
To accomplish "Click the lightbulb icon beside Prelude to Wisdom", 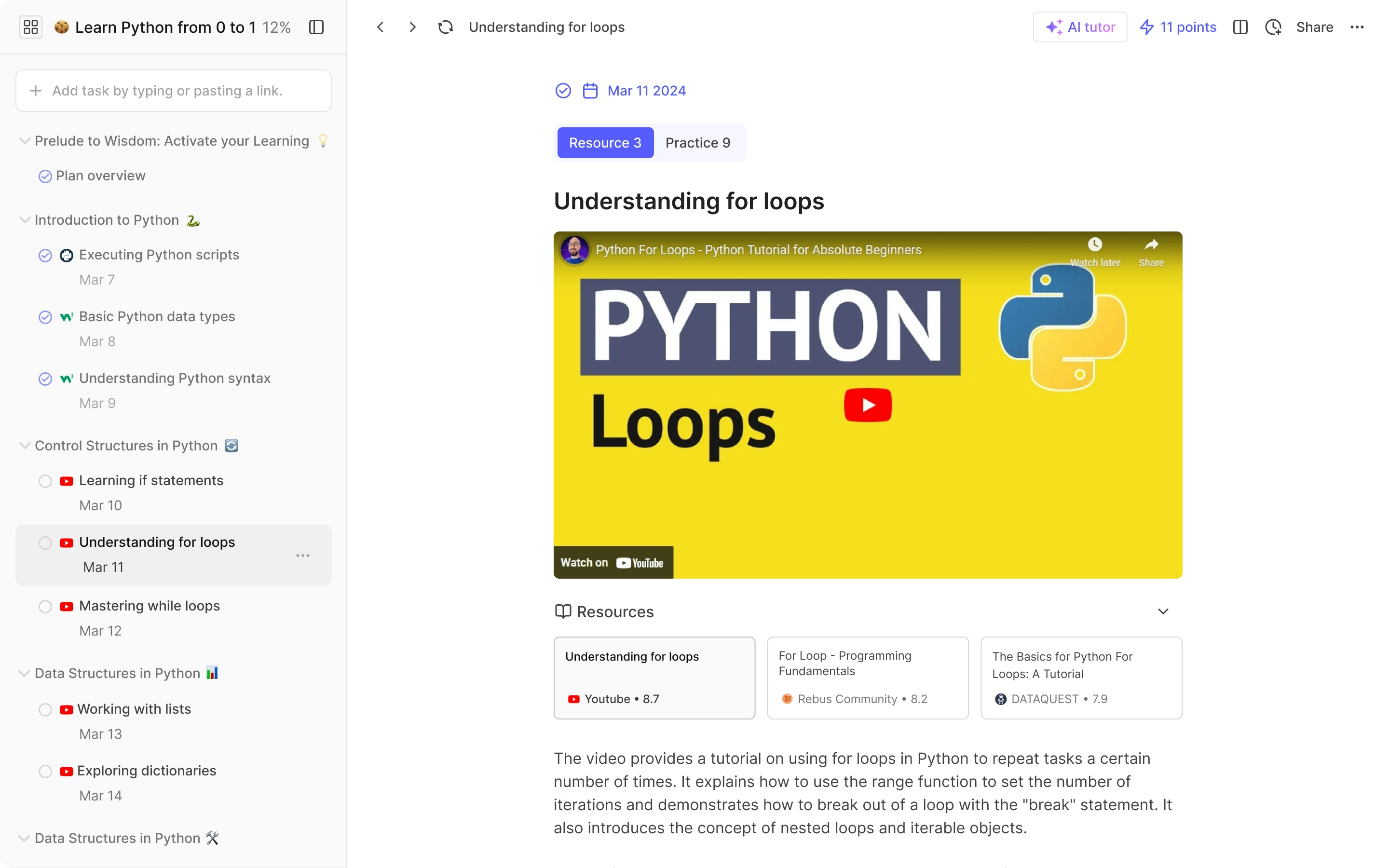I will click(x=323, y=141).
